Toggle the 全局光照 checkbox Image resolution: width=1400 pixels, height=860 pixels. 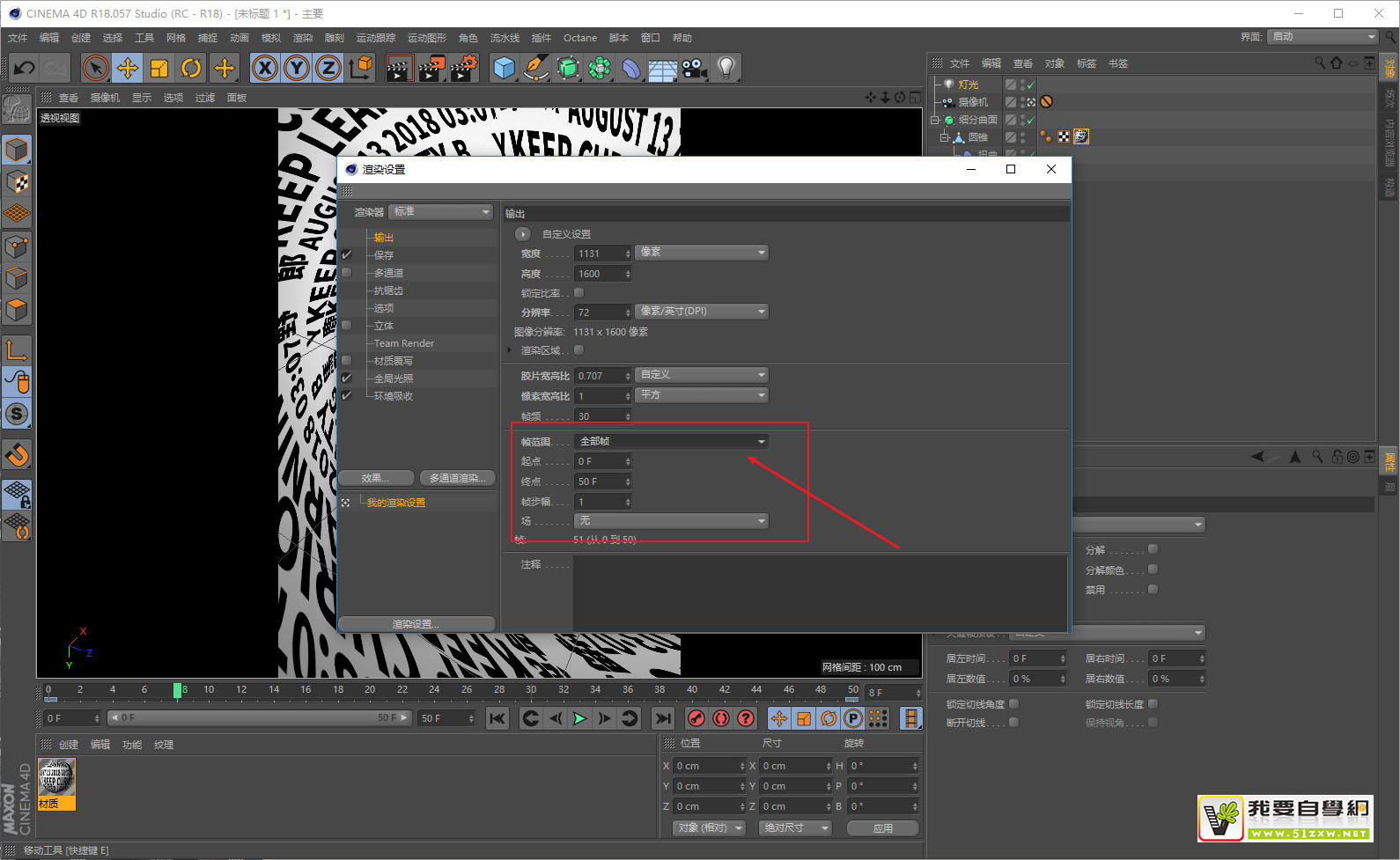(347, 379)
